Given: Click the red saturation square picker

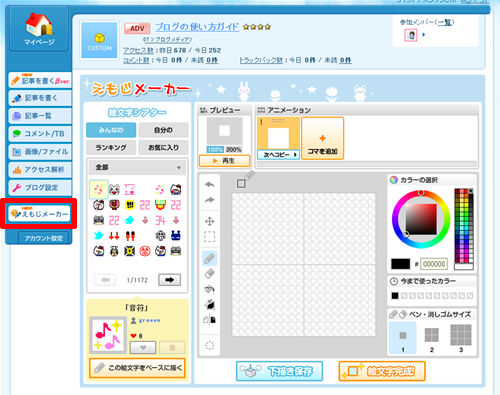Looking at the screenshot, I should 421,219.
